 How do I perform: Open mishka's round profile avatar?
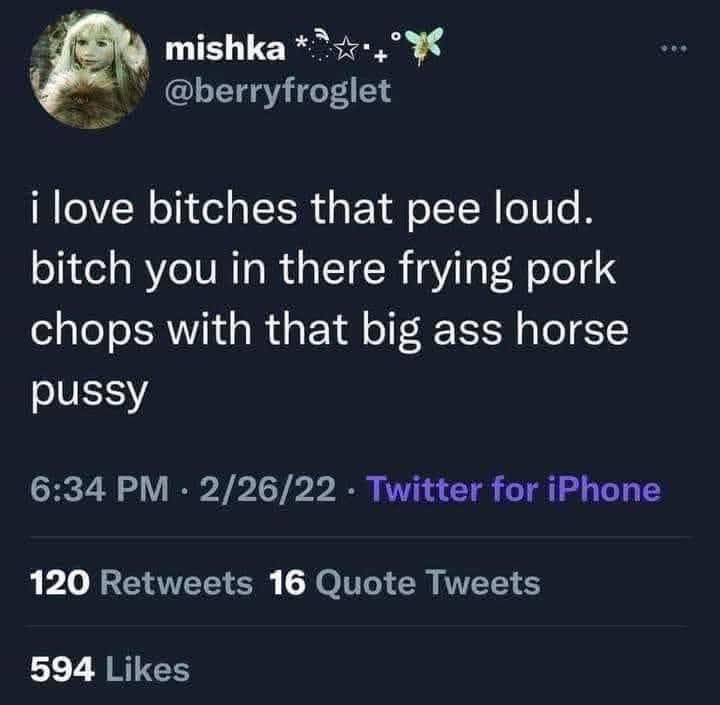pos(90,69)
